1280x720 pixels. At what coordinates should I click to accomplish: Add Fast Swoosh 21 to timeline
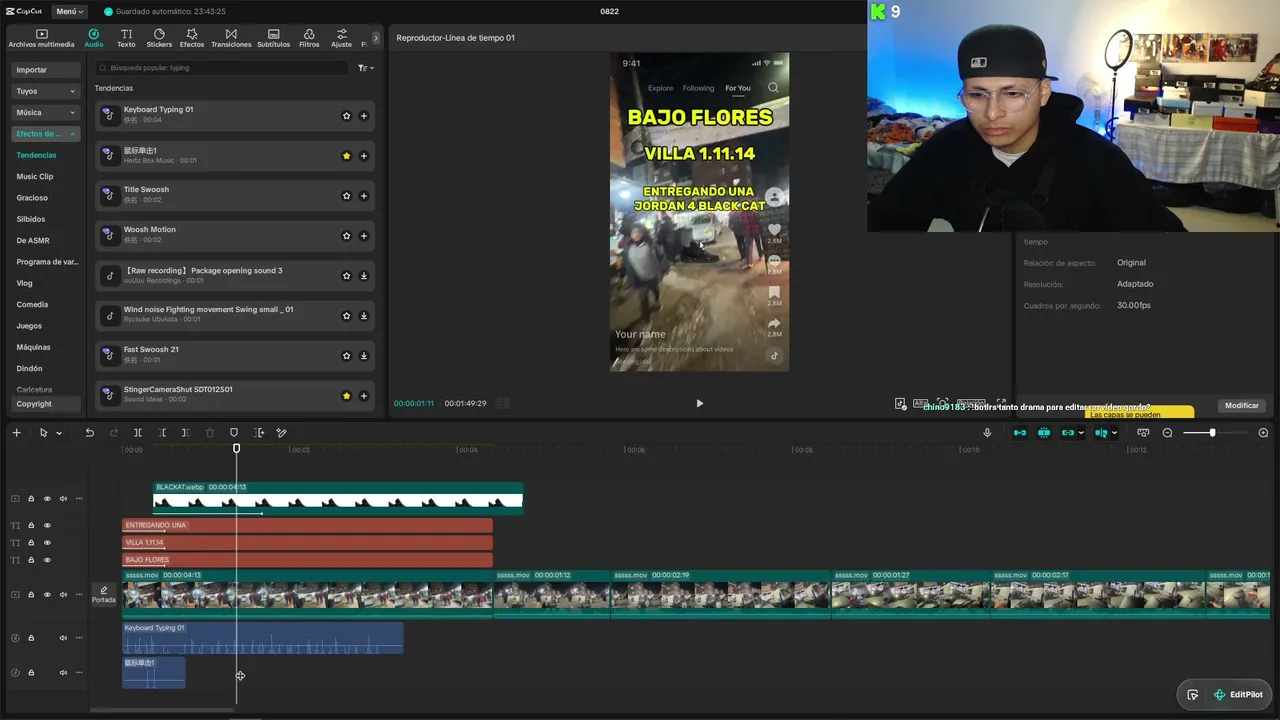[x=364, y=356]
